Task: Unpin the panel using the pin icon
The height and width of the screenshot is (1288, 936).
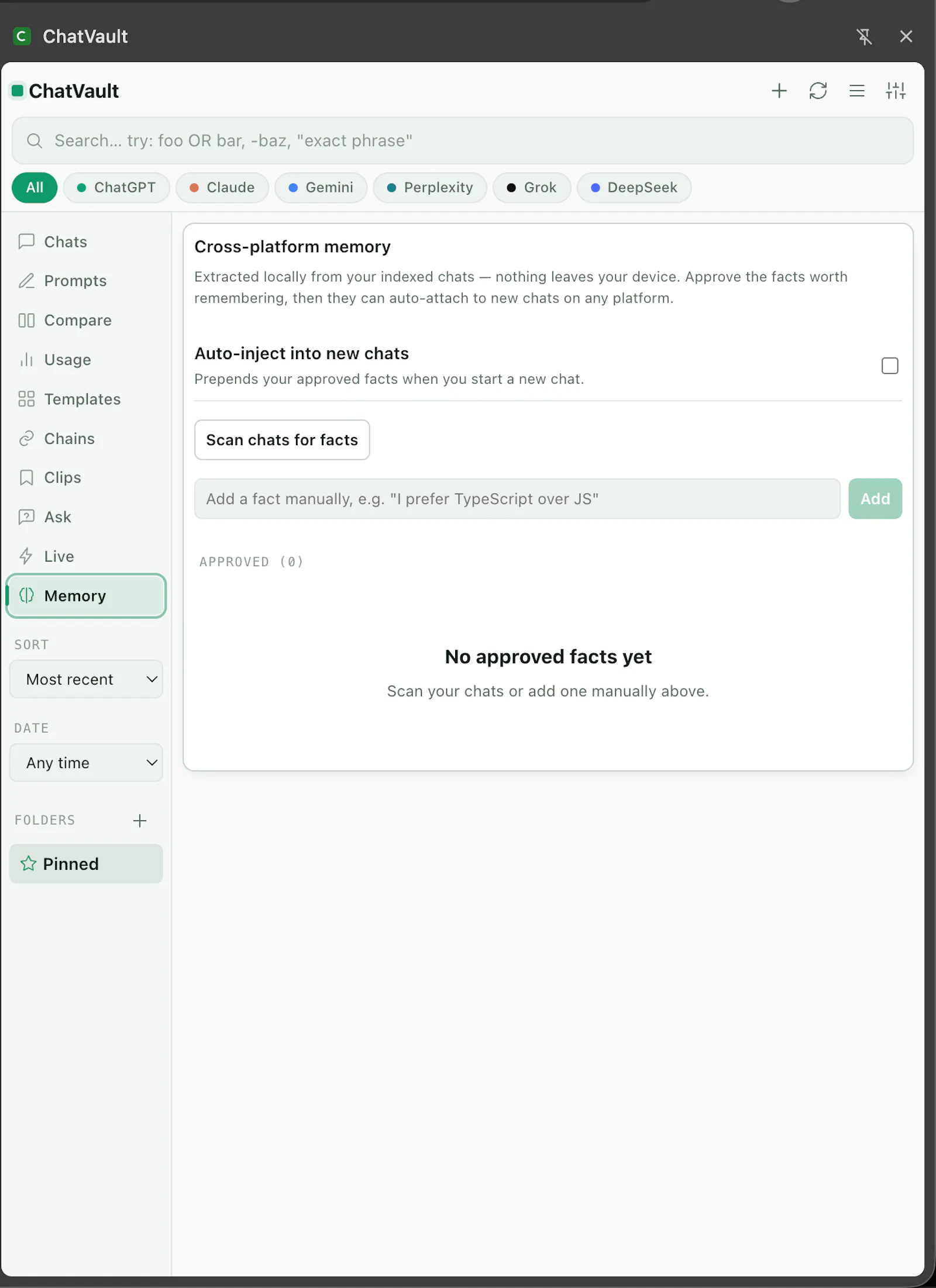Action: click(864, 36)
